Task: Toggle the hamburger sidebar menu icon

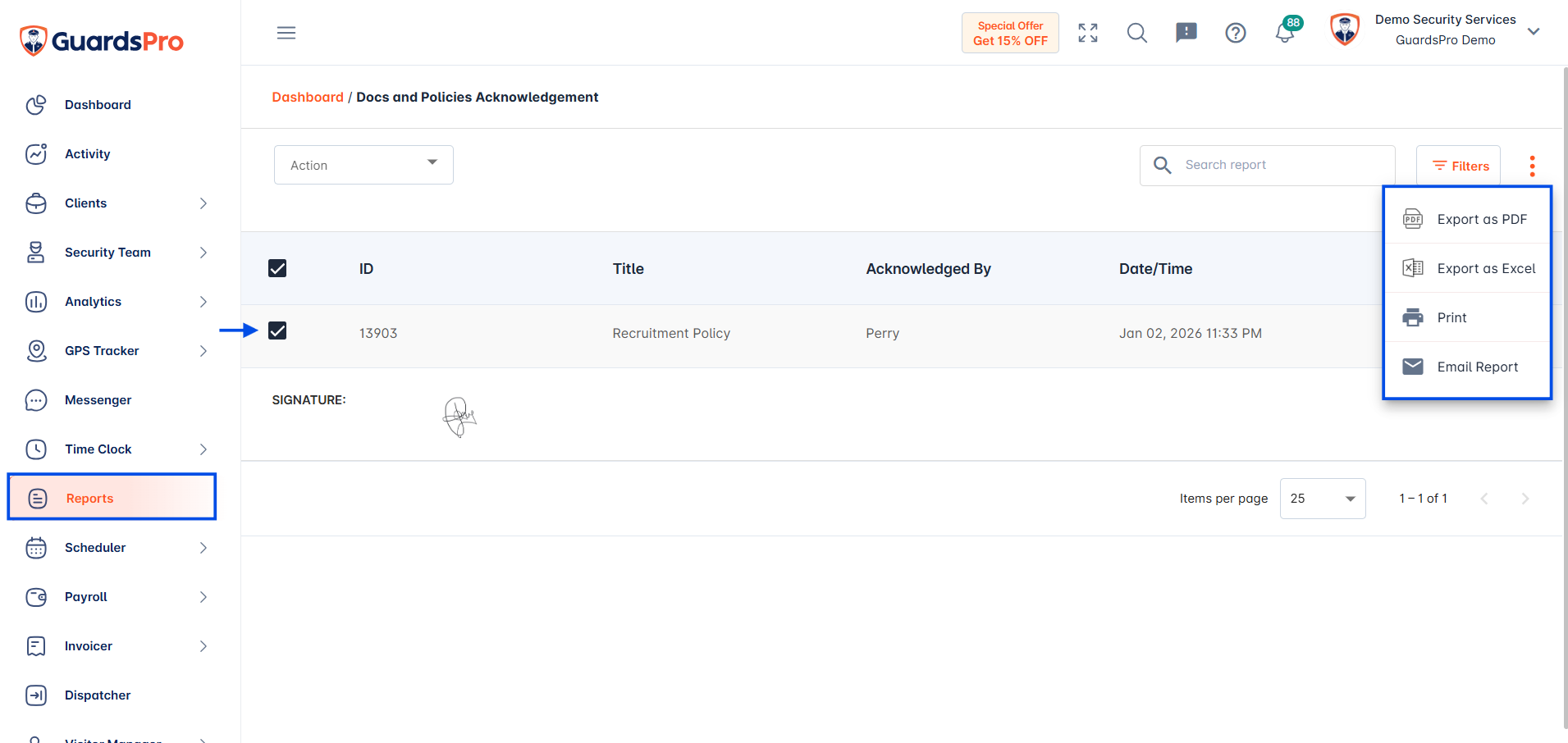Action: point(286,33)
